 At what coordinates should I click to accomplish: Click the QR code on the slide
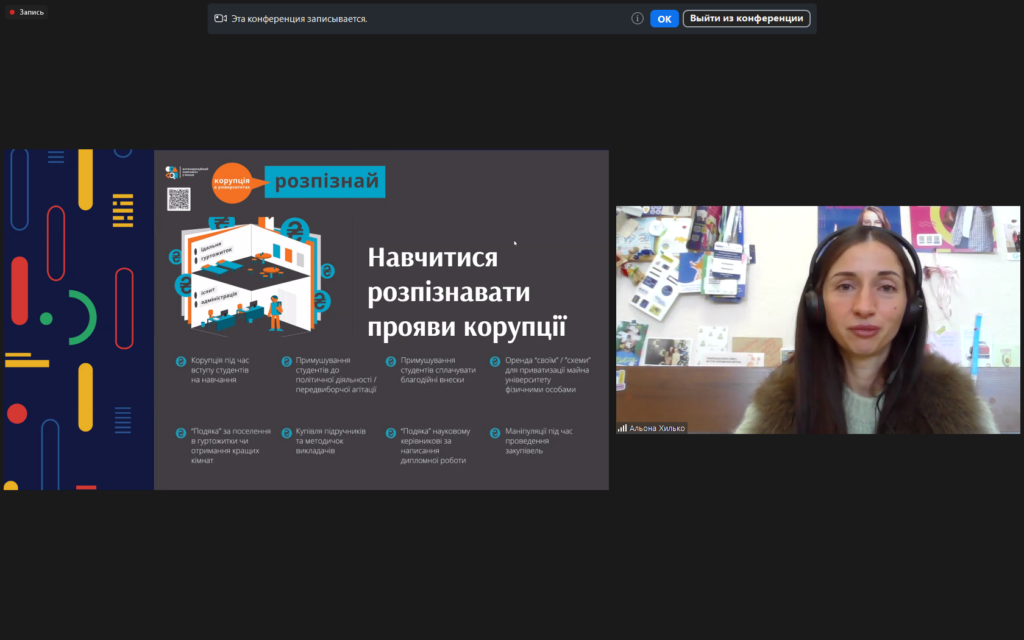178,199
